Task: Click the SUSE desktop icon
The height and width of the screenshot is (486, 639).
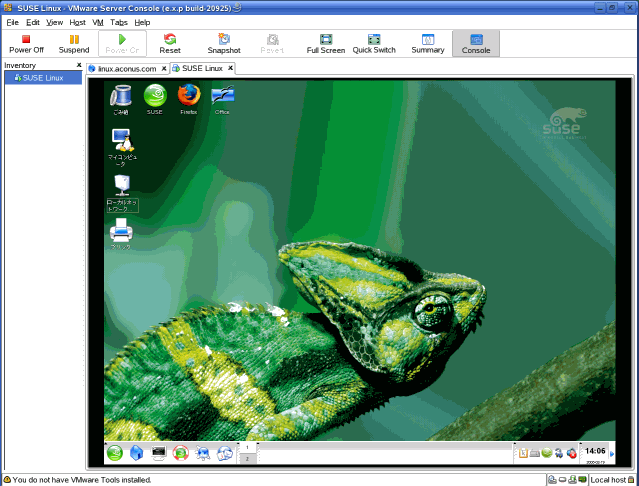Action: [x=154, y=98]
